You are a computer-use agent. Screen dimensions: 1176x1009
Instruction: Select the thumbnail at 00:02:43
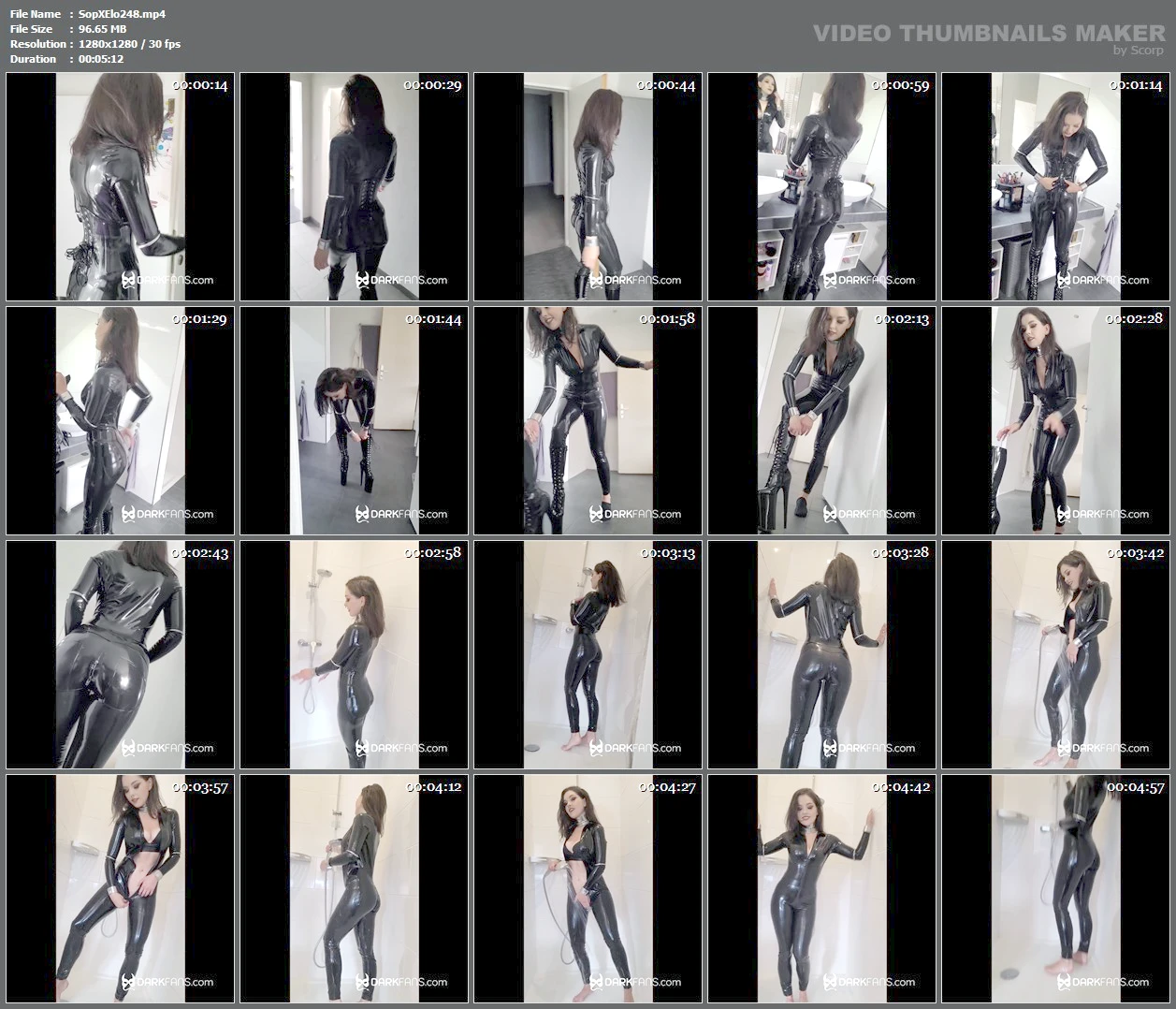[120, 654]
